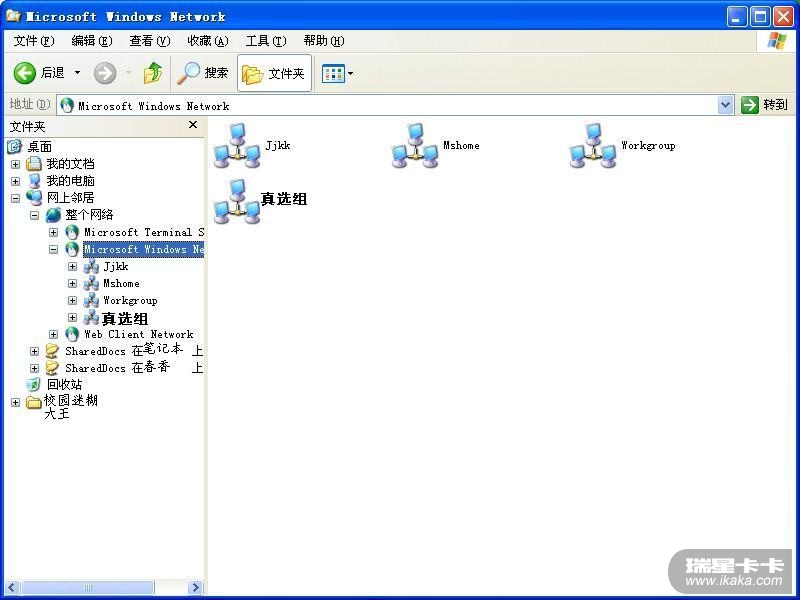Expand the SharedDocs 在笔记本 node
Screen dimensions: 800x600
[34, 352]
